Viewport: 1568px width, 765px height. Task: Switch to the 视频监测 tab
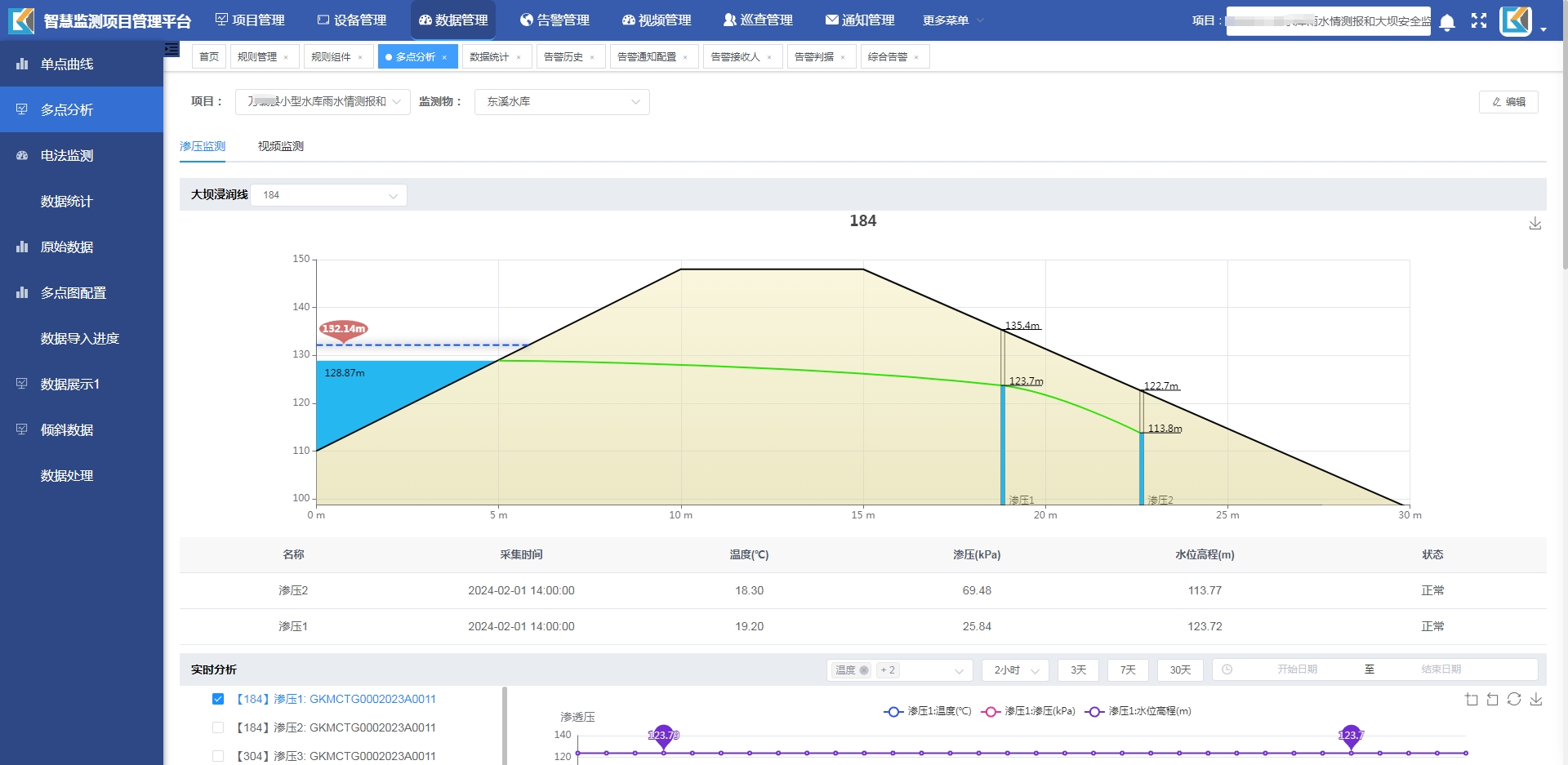pos(281,146)
